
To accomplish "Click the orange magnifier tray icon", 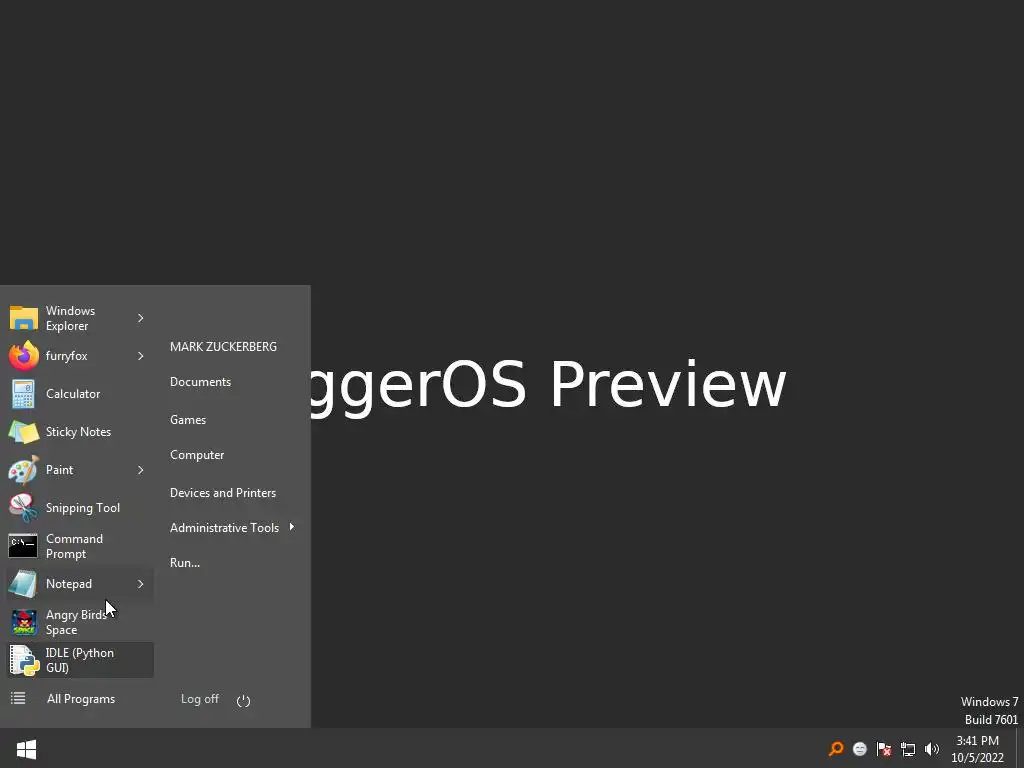I will click(836, 749).
